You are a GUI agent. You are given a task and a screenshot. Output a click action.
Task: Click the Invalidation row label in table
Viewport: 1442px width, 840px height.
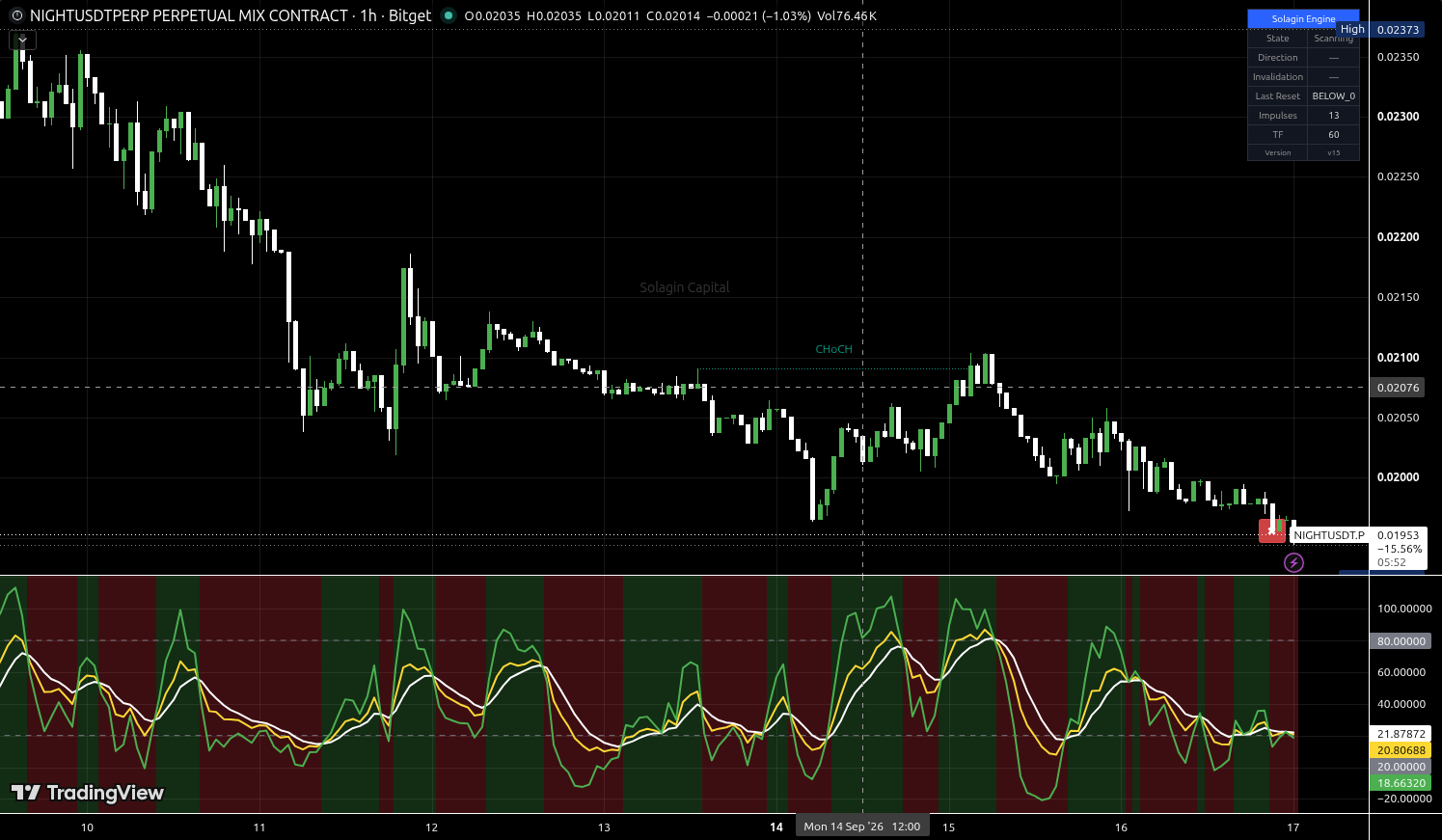1277,77
